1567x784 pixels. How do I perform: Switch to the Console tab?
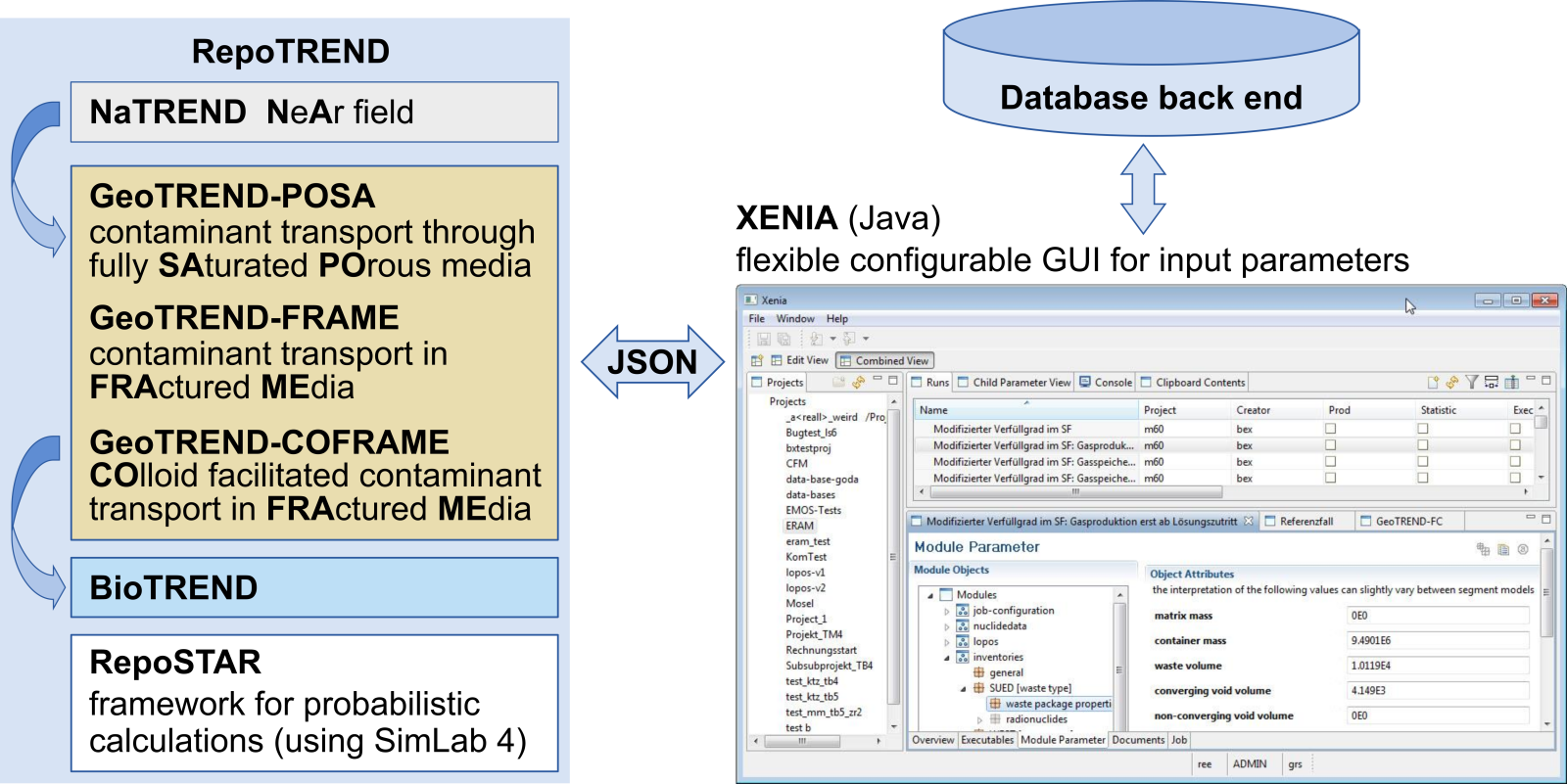tap(1106, 383)
